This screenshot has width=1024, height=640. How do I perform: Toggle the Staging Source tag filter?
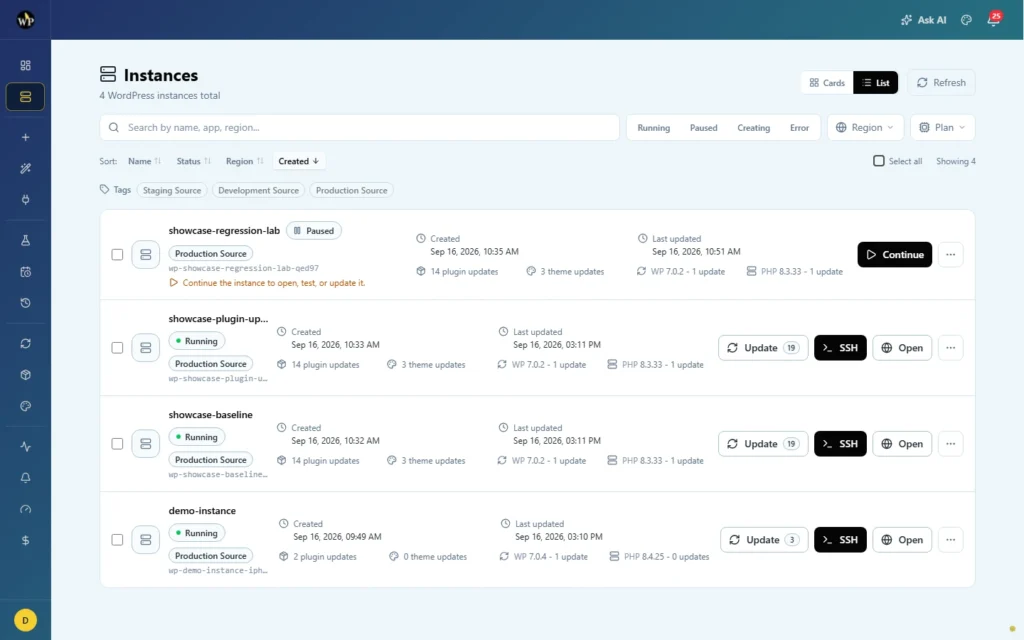pos(172,191)
